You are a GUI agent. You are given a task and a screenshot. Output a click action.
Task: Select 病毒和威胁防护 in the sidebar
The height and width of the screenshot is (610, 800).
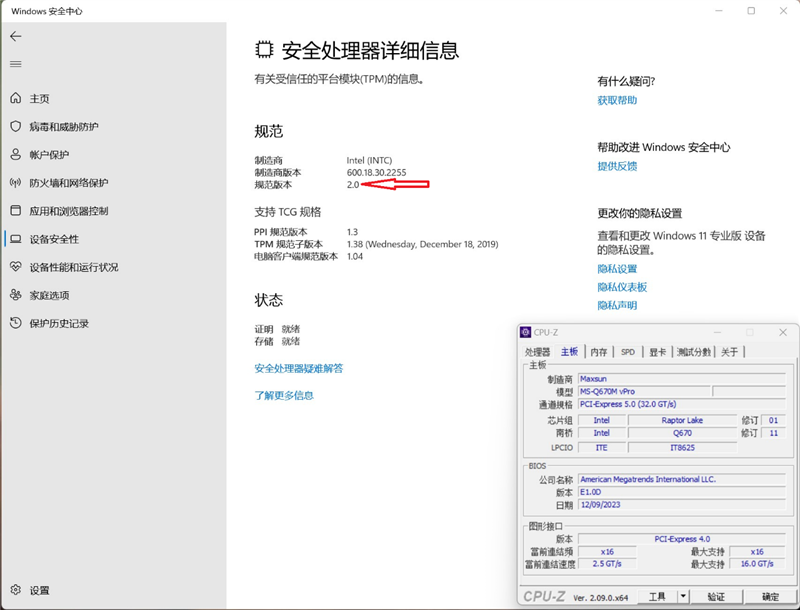pyautogui.click(x=64, y=126)
